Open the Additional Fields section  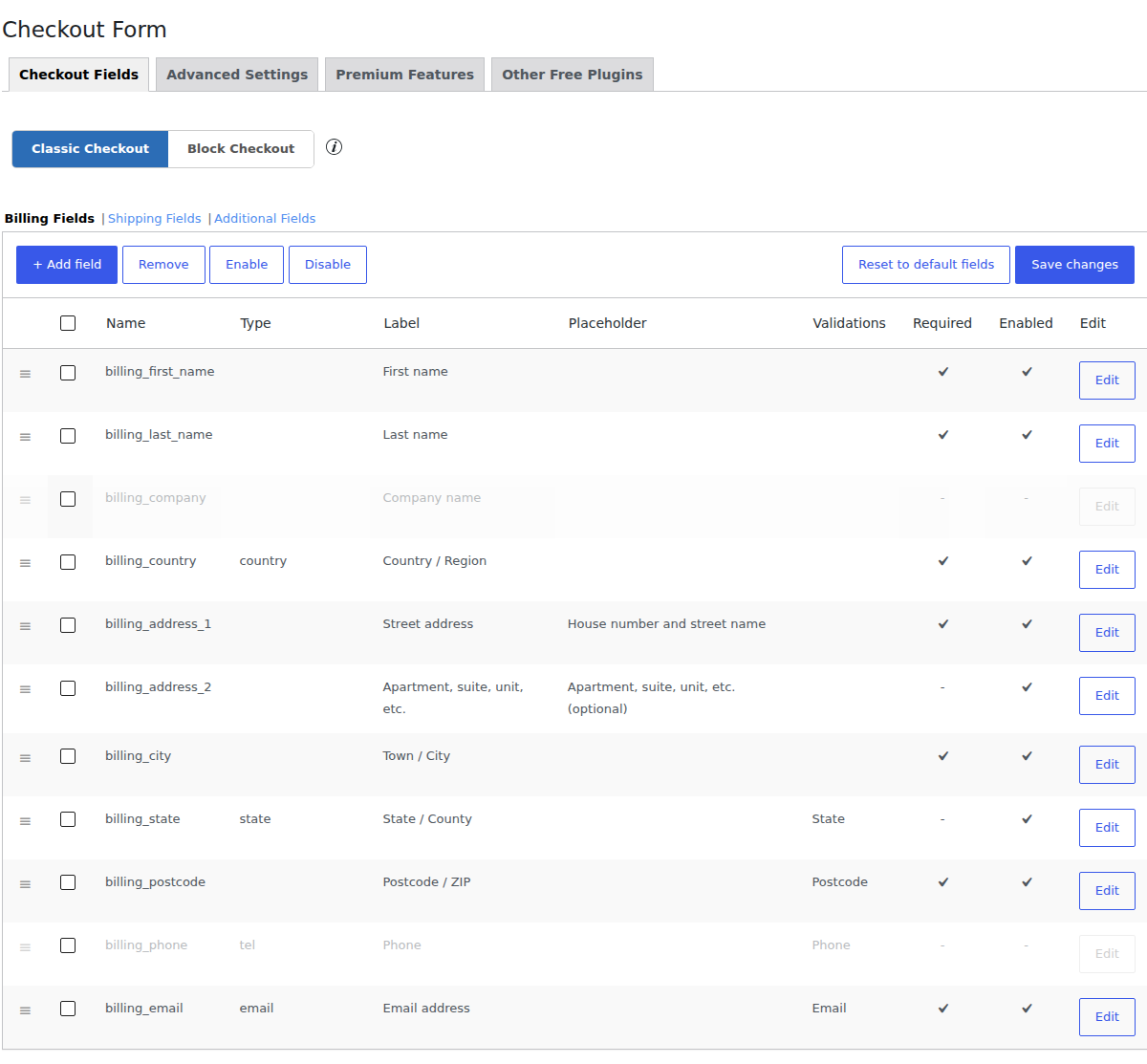click(265, 218)
